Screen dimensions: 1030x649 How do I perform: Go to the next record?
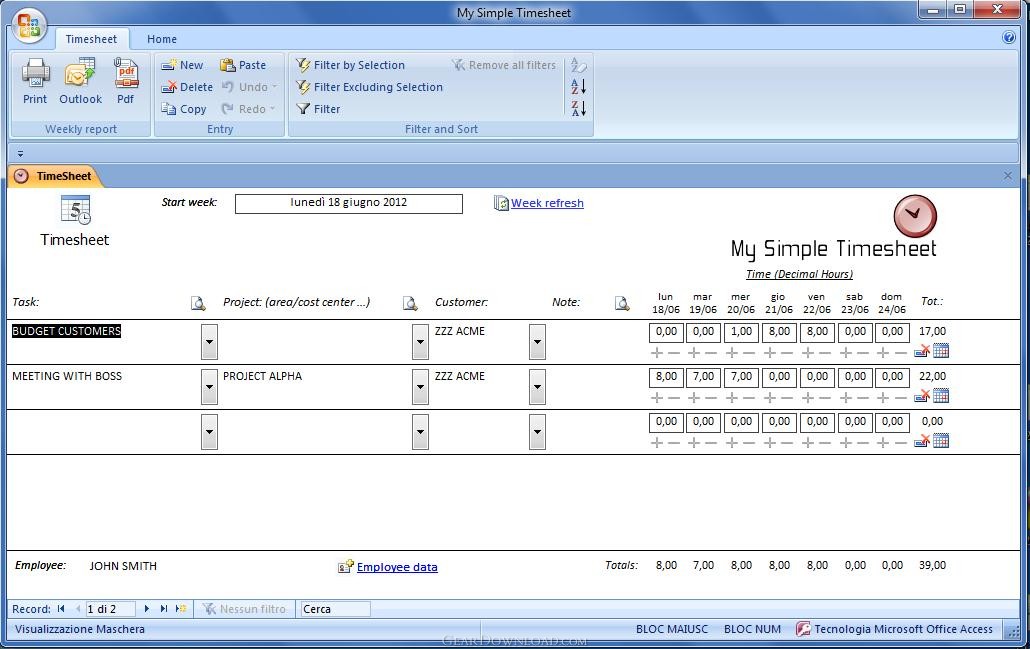click(x=146, y=609)
